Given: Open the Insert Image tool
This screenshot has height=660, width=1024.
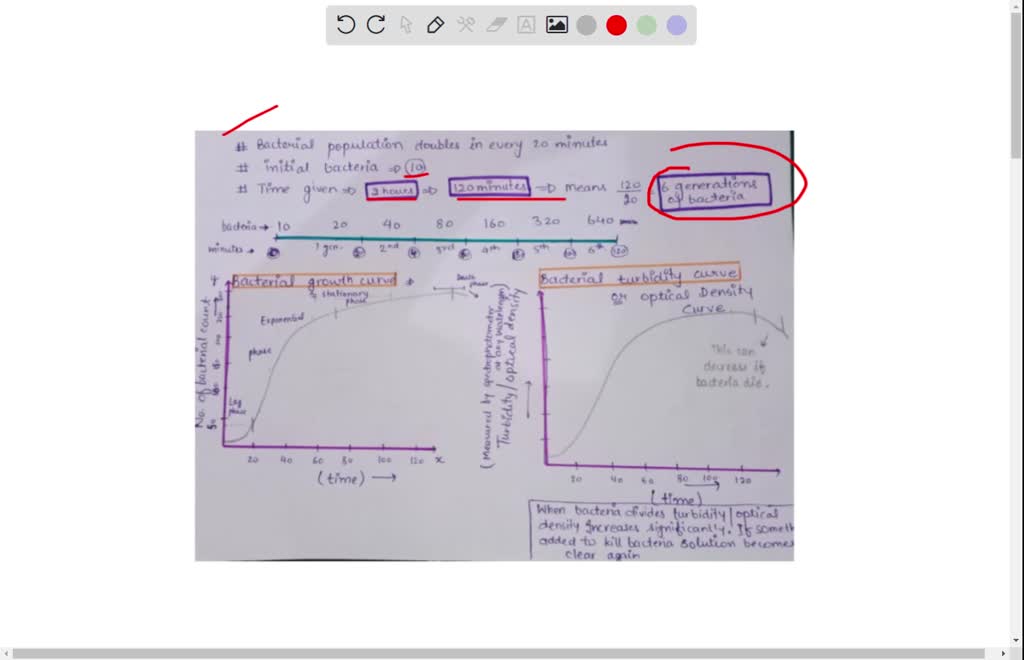Looking at the screenshot, I should pyautogui.click(x=556, y=24).
